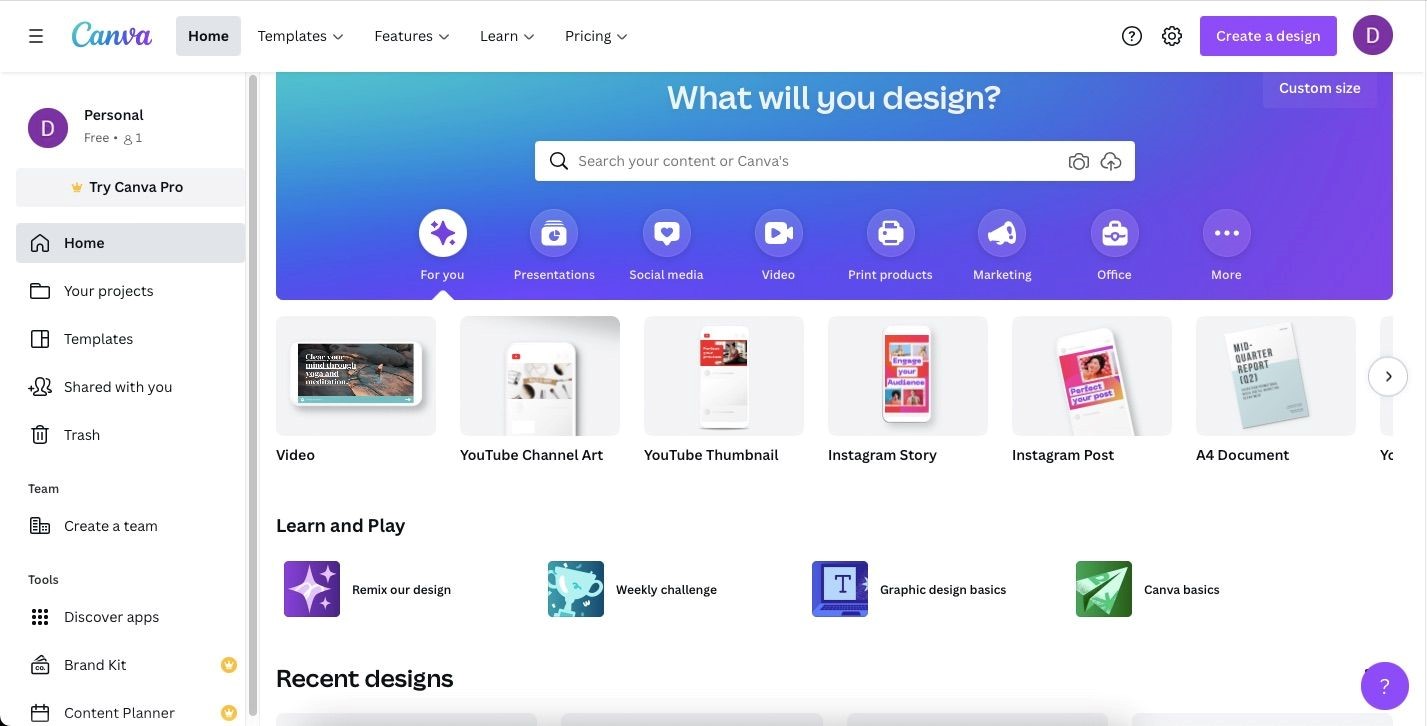Click Graphic design basics label
Screen dimensions: 1427x726
point(943,590)
